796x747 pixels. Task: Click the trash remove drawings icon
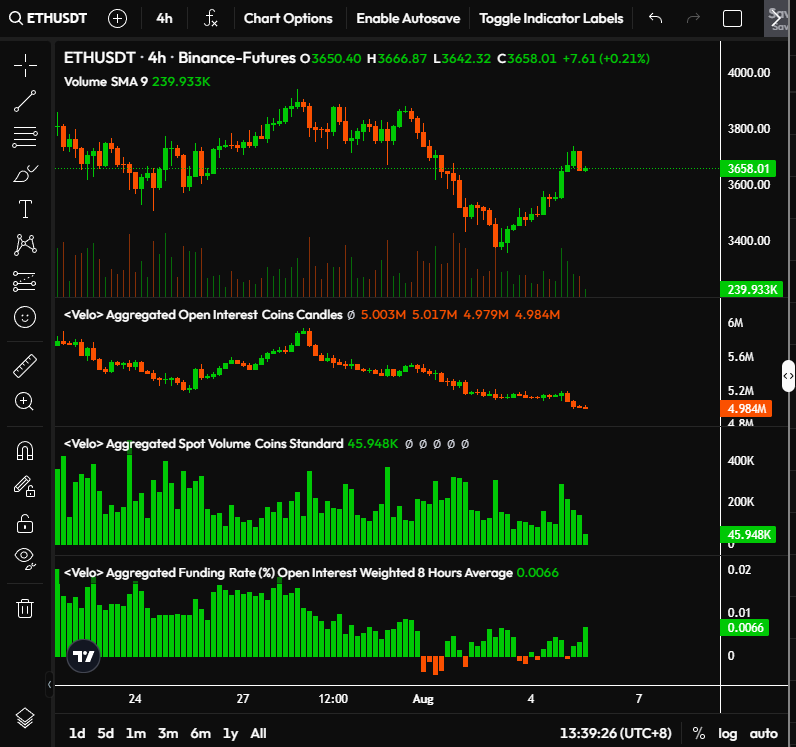point(25,608)
